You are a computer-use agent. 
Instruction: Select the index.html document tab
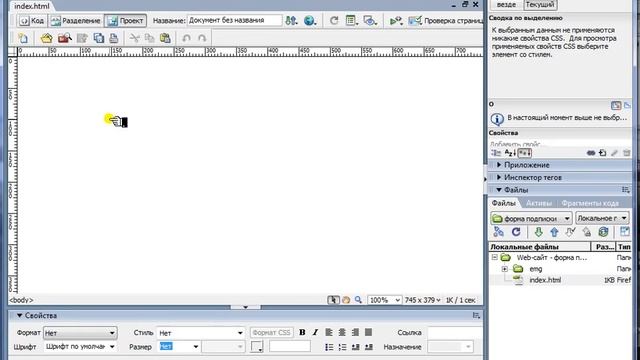coord(32,6)
